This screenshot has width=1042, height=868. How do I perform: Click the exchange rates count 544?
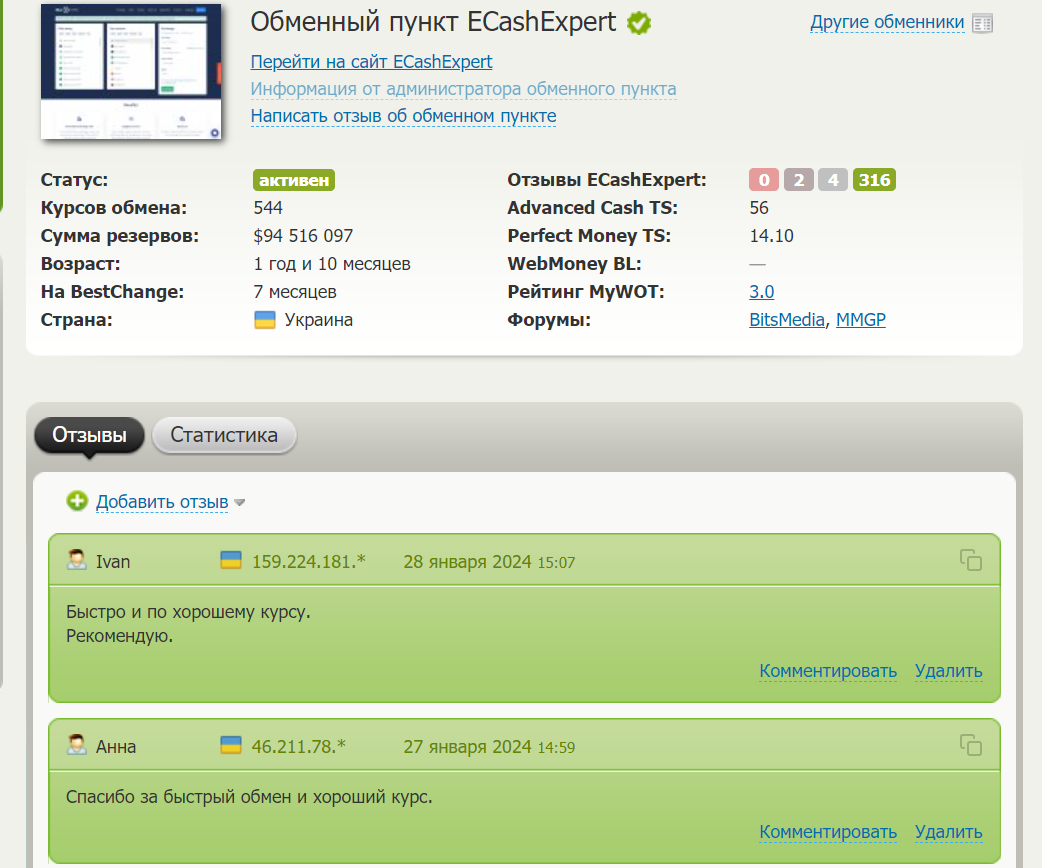point(268,208)
